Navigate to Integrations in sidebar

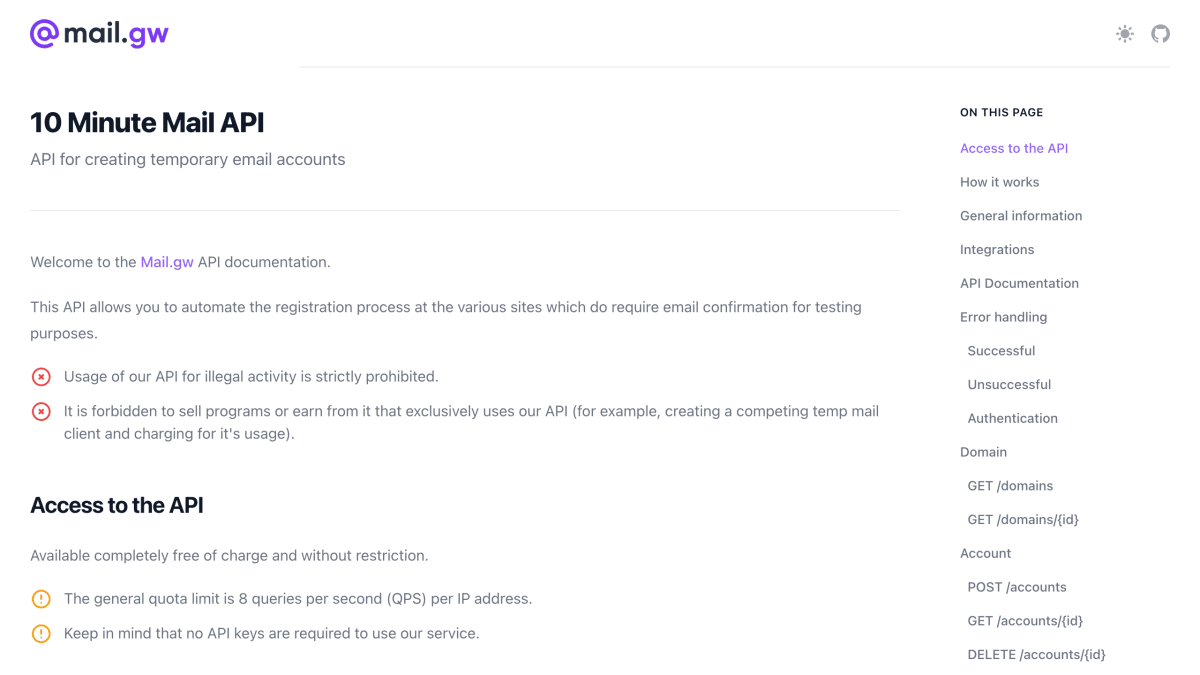pos(997,250)
